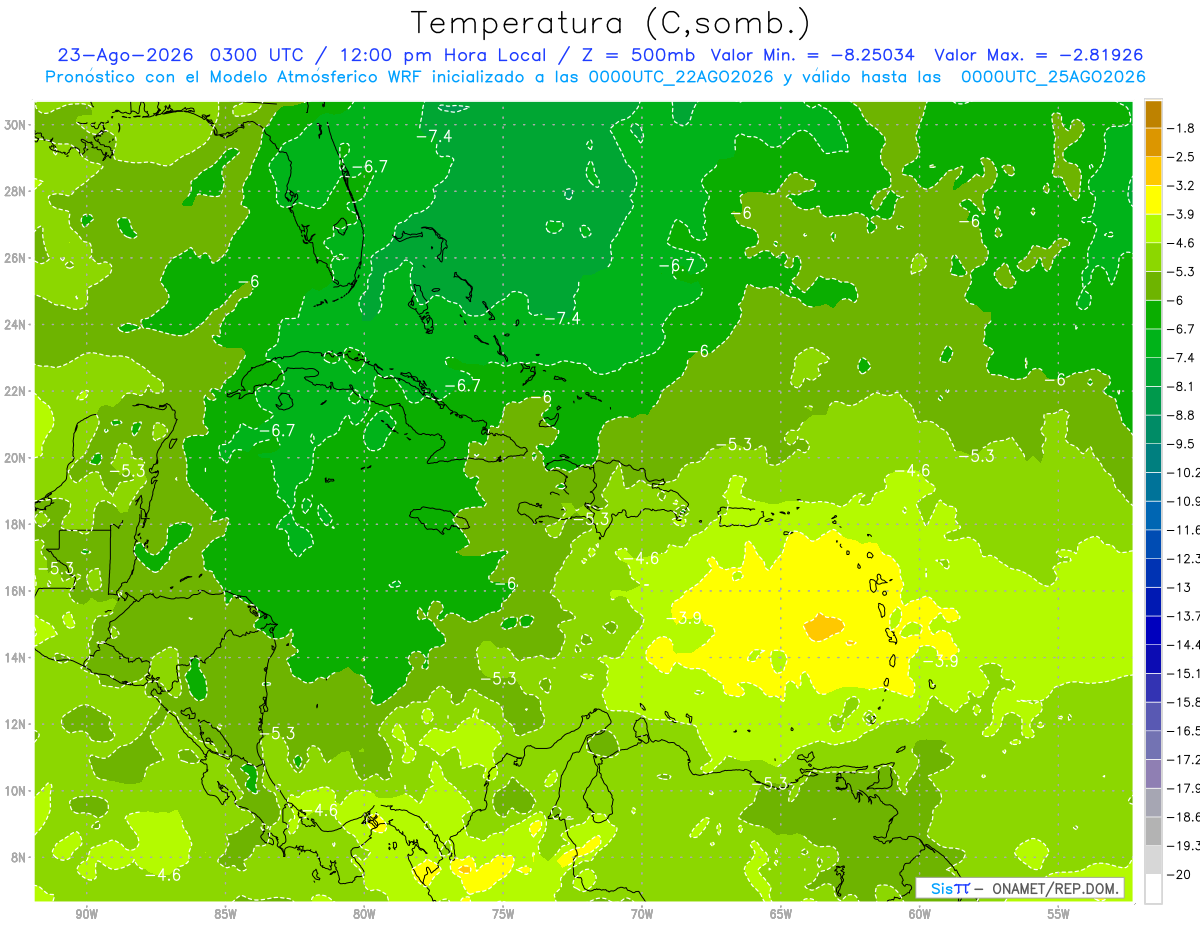Click the 65W longitude axis label
Viewport: 1200px width, 927px height.
click(781, 914)
